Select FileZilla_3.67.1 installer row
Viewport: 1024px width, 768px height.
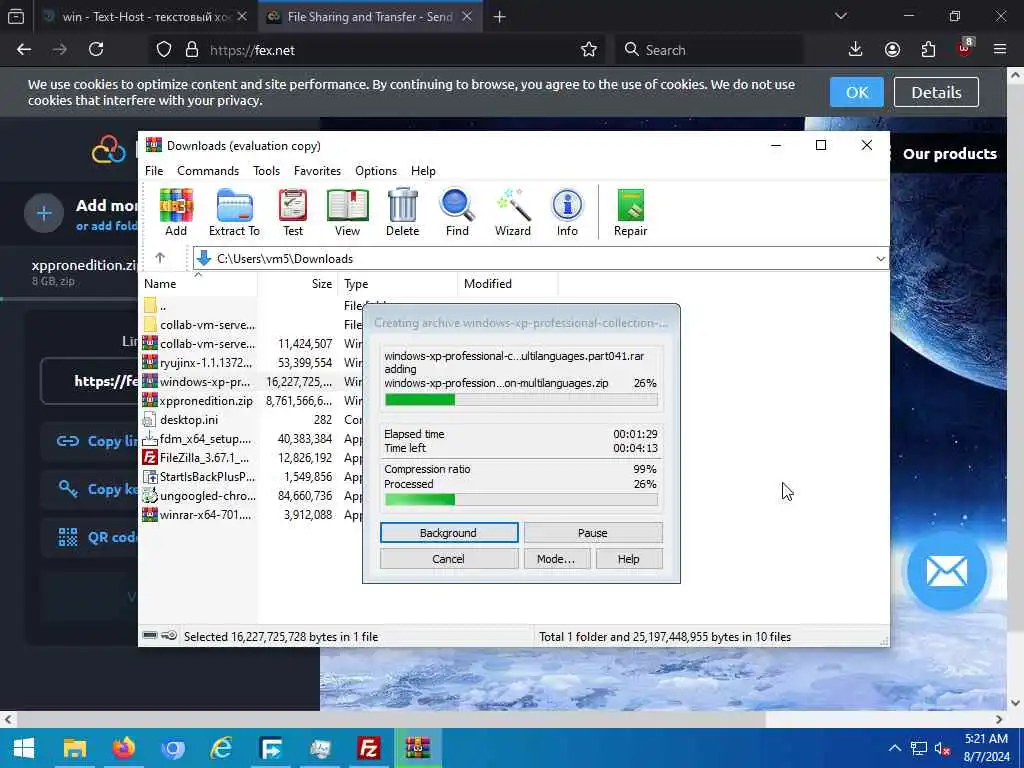click(251, 457)
